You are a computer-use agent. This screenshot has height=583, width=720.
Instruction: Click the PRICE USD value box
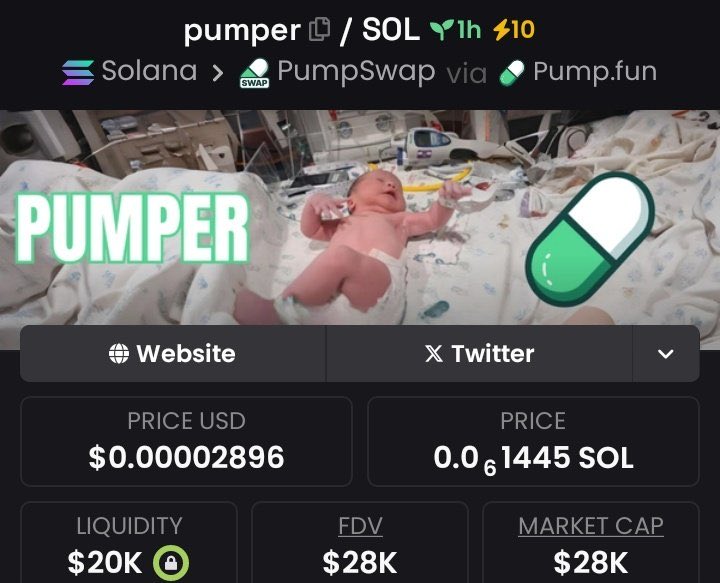186,442
